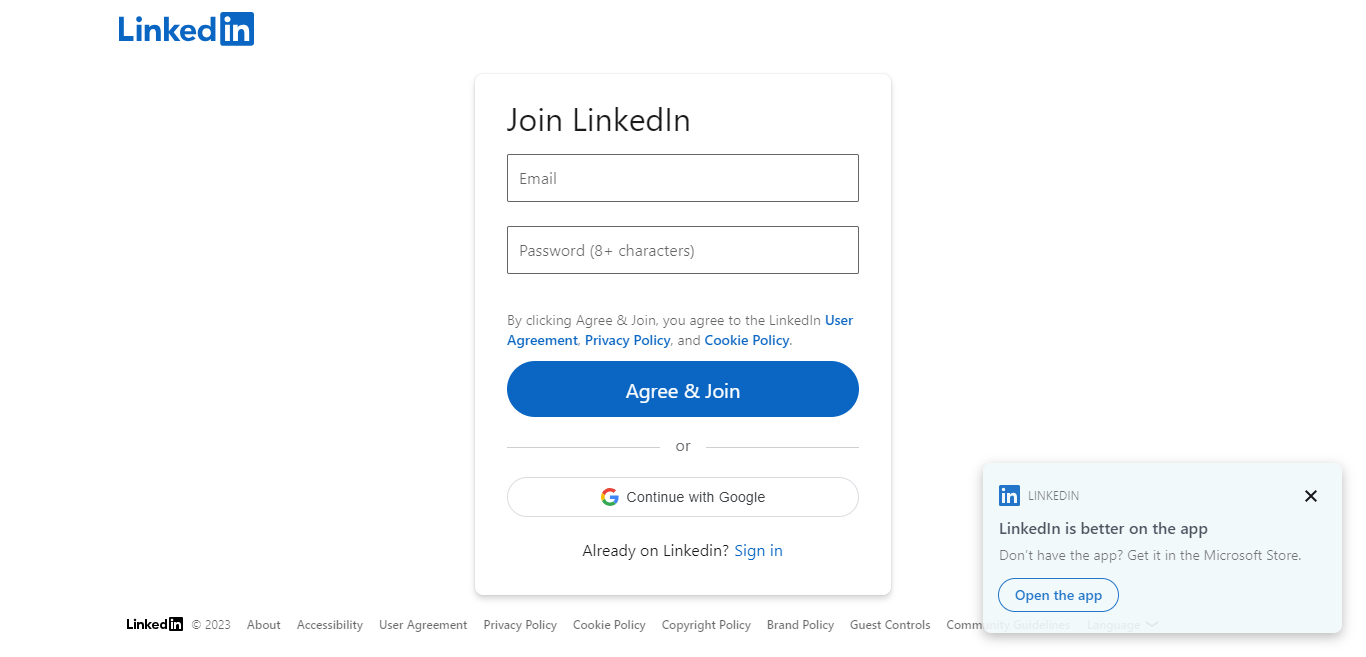Click the LinkedIn logo at top left
The height and width of the screenshot is (657, 1366).
(x=185, y=28)
